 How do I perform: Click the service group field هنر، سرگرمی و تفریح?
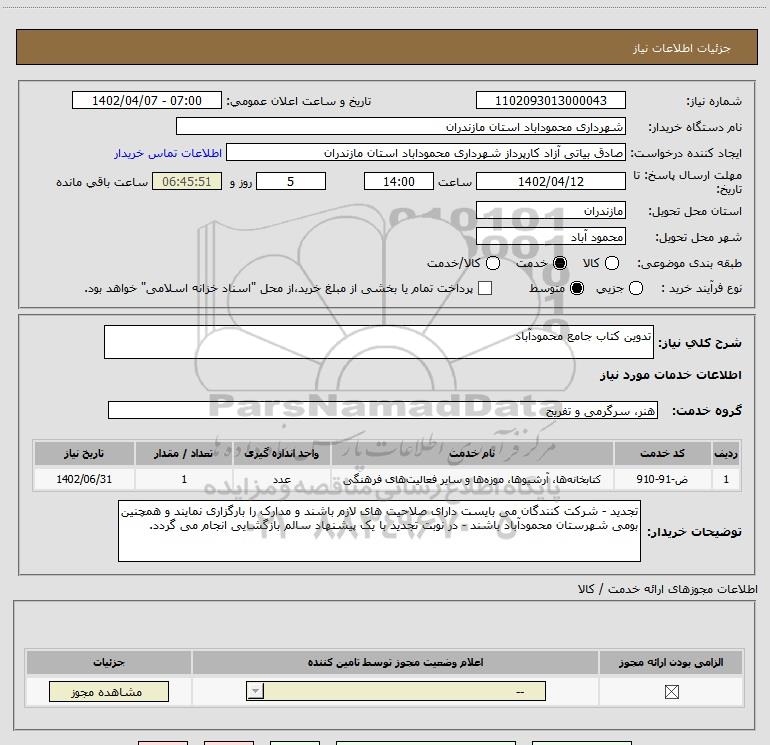[383, 411]
